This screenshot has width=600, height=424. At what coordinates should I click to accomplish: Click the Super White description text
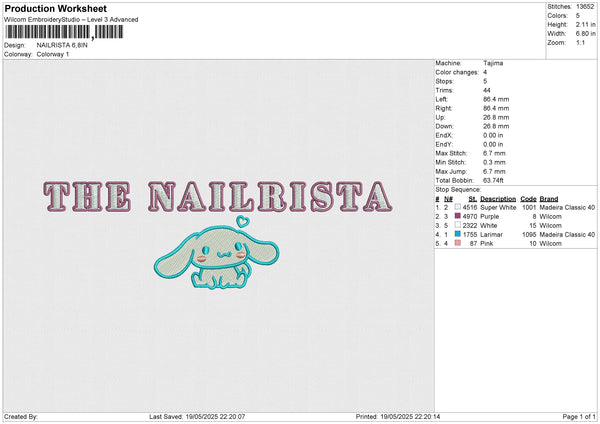[498, 207]
